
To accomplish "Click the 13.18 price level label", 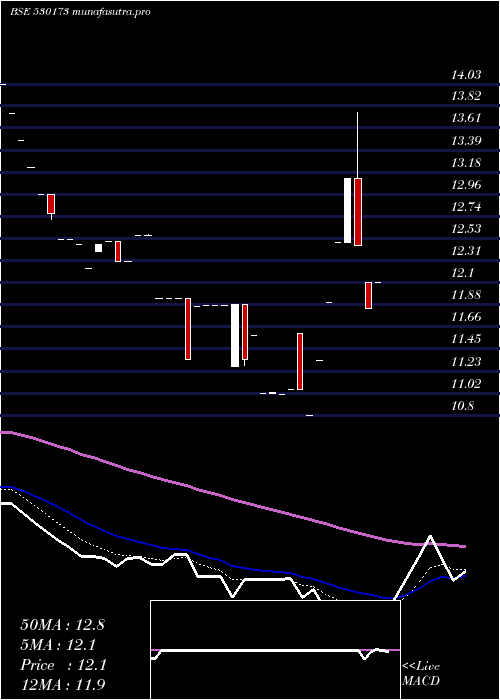I will [x=466, y=163].
